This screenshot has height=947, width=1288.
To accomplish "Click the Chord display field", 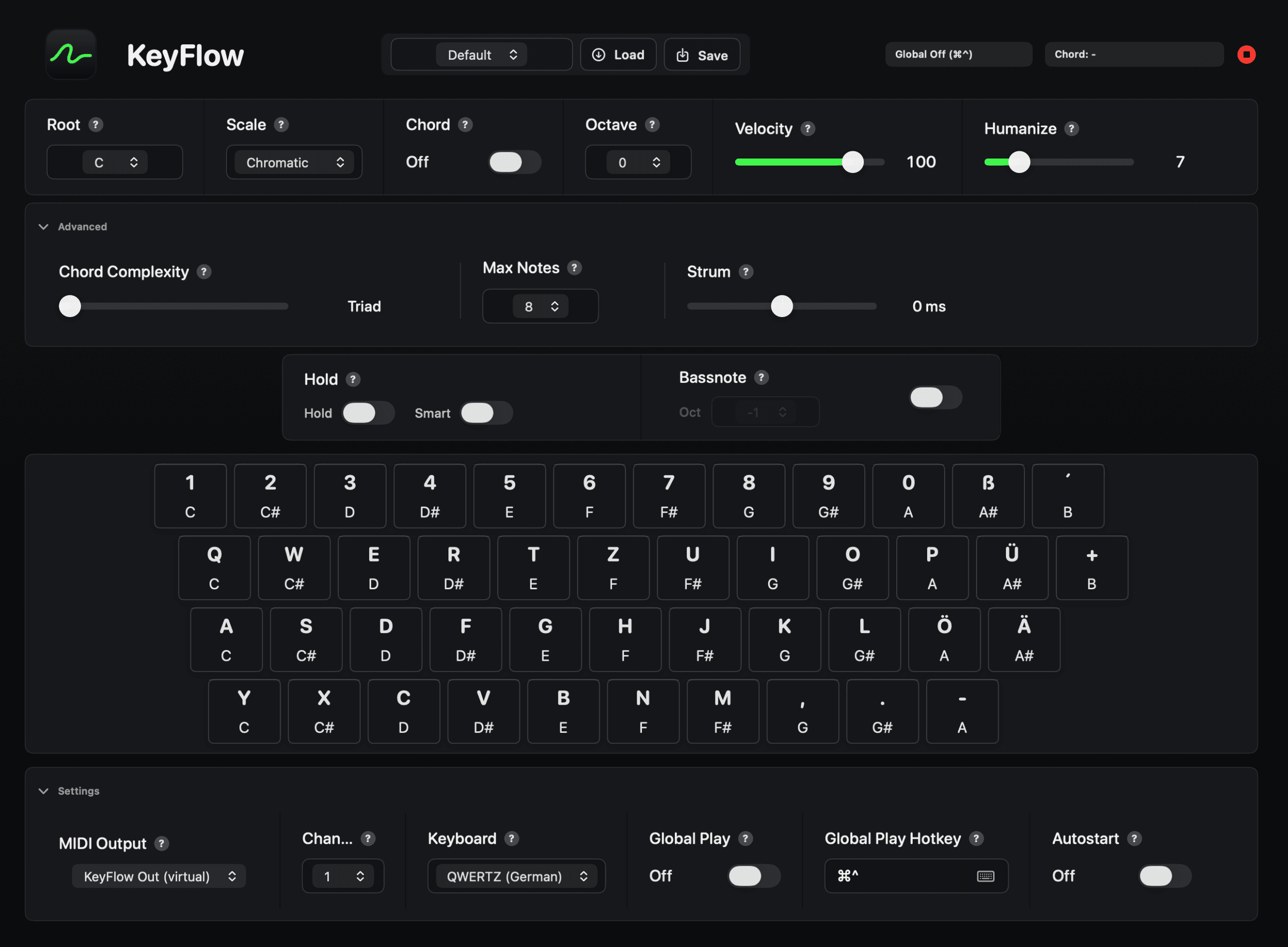I will (x=1134, y=55).
